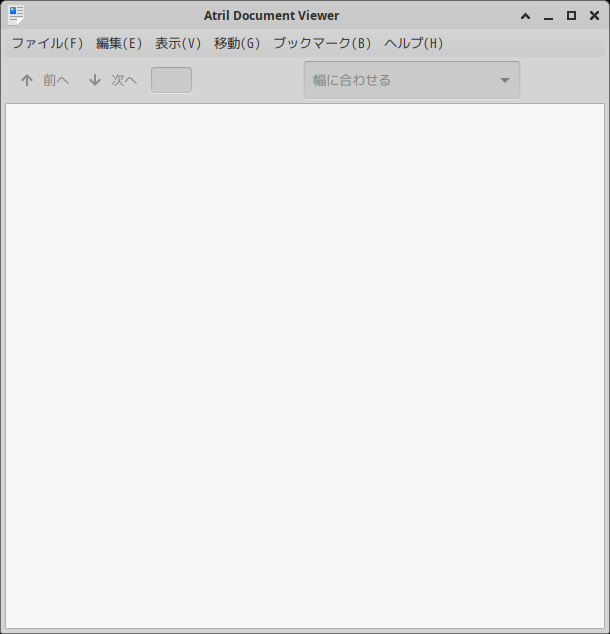Go to previous page with 前へ
This screenshot has height=634, width=610.
point(45,80)
